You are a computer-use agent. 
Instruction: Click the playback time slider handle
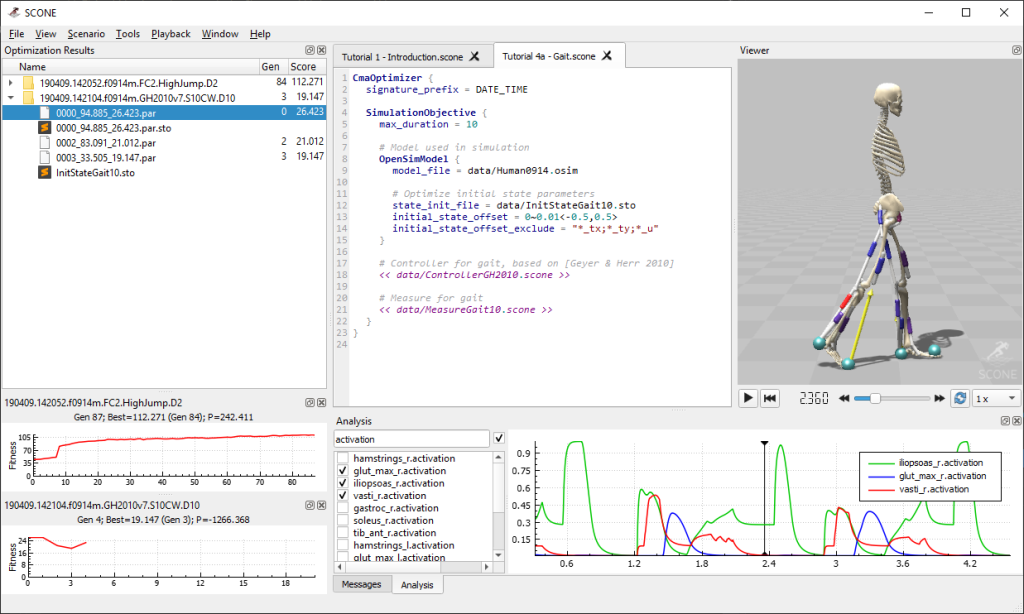(x=875, y=398)
